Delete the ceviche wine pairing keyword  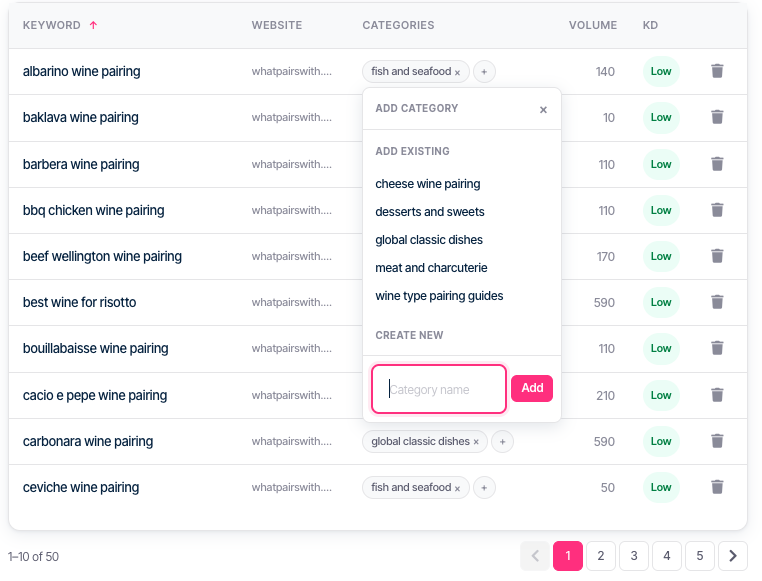(x=717, y=487)
